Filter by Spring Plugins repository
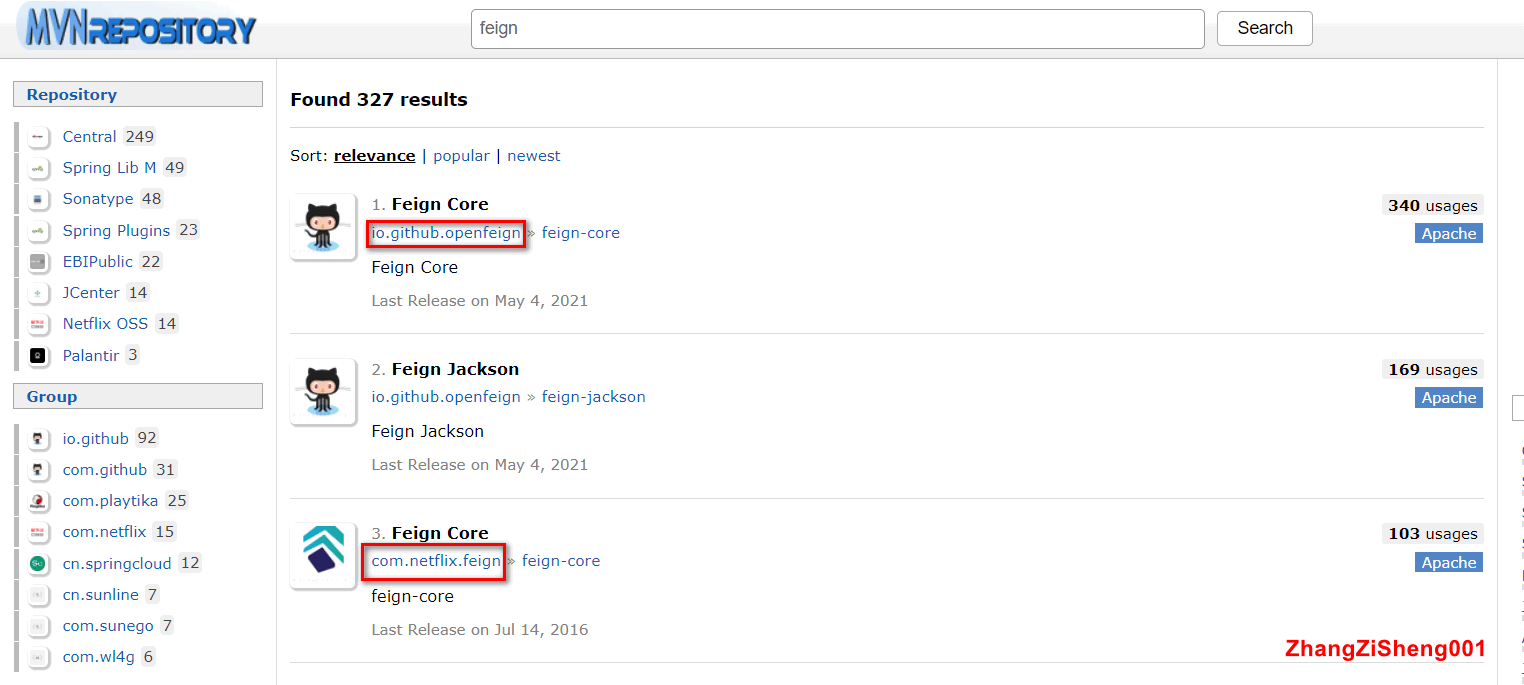The height and width of the screenshot is (685, 1524). pyautogui.click(x=116, y=231)
